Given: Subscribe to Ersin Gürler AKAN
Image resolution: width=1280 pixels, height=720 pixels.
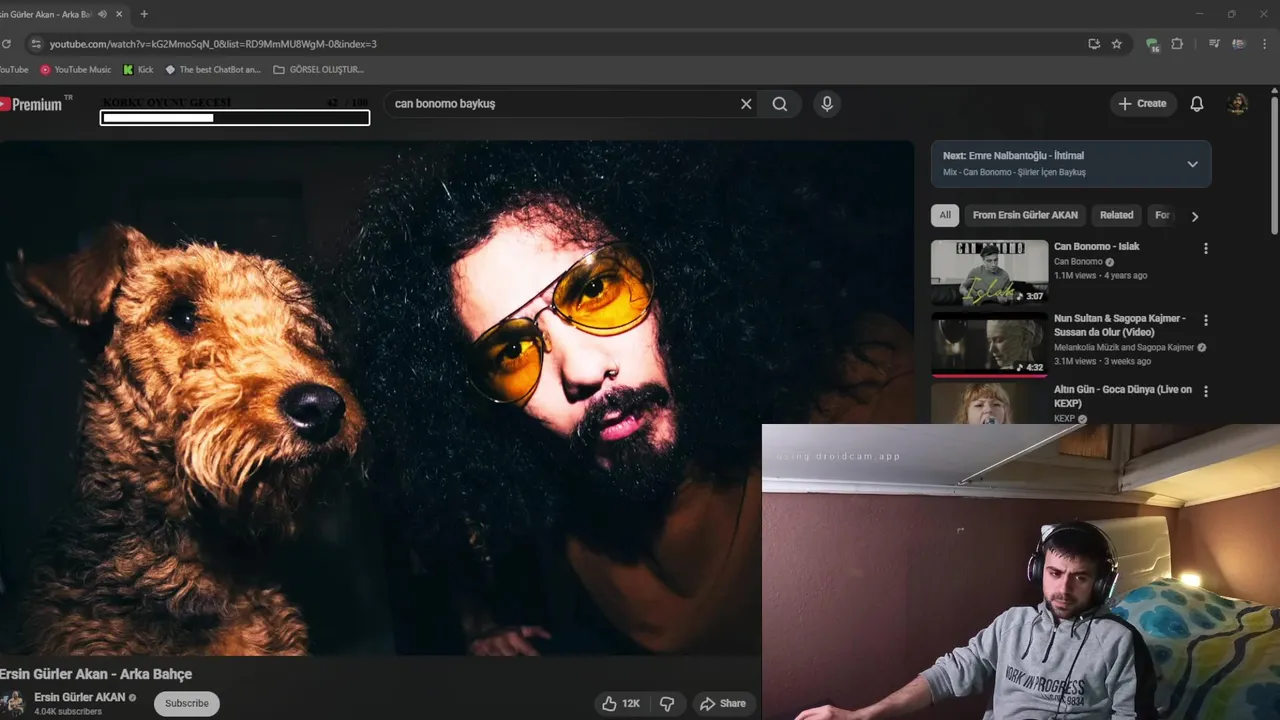Looking at the screenshot, I should pyautogui.click(x=187, y=703).
